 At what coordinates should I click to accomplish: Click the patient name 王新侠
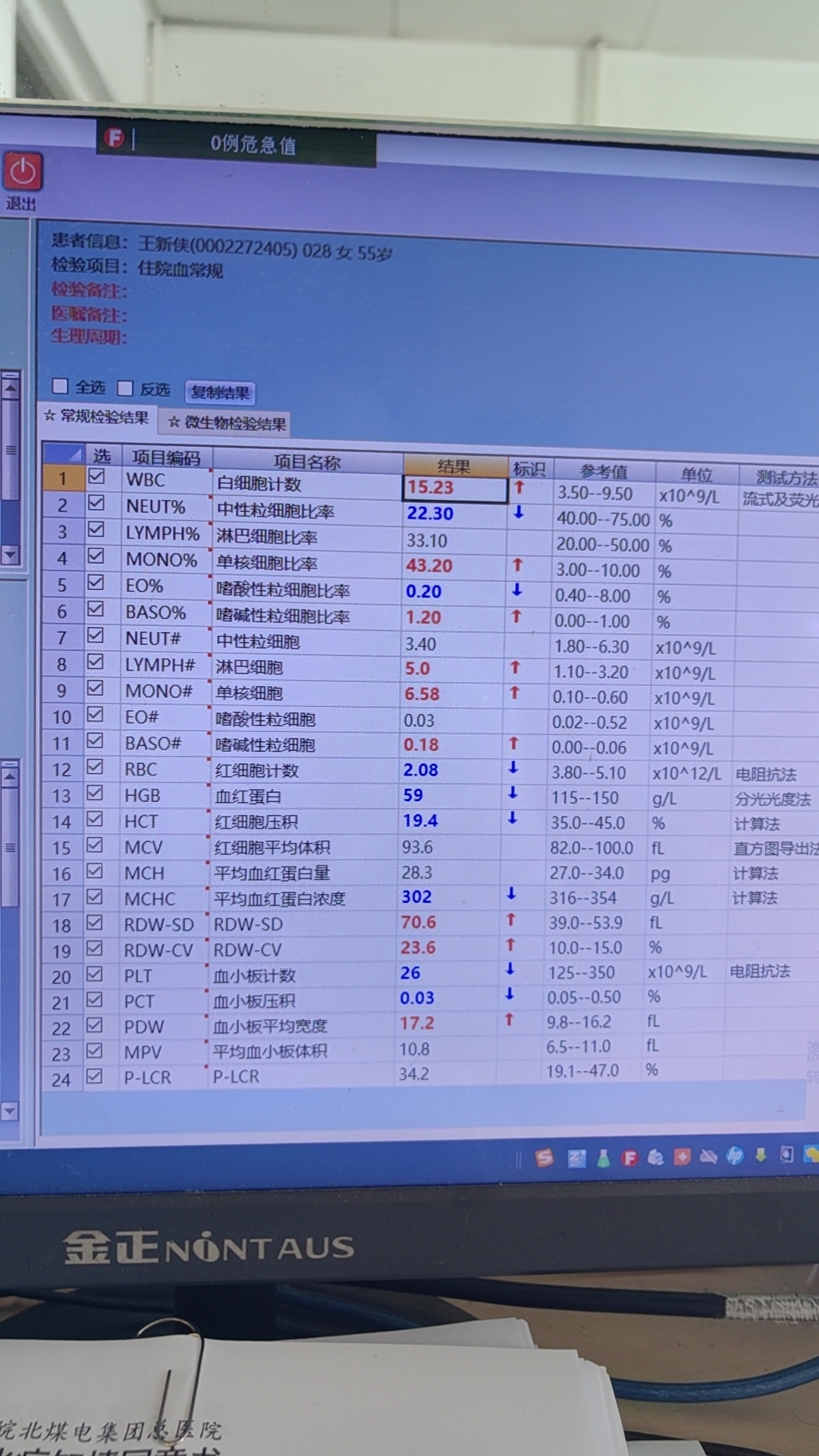click(163, 244)
